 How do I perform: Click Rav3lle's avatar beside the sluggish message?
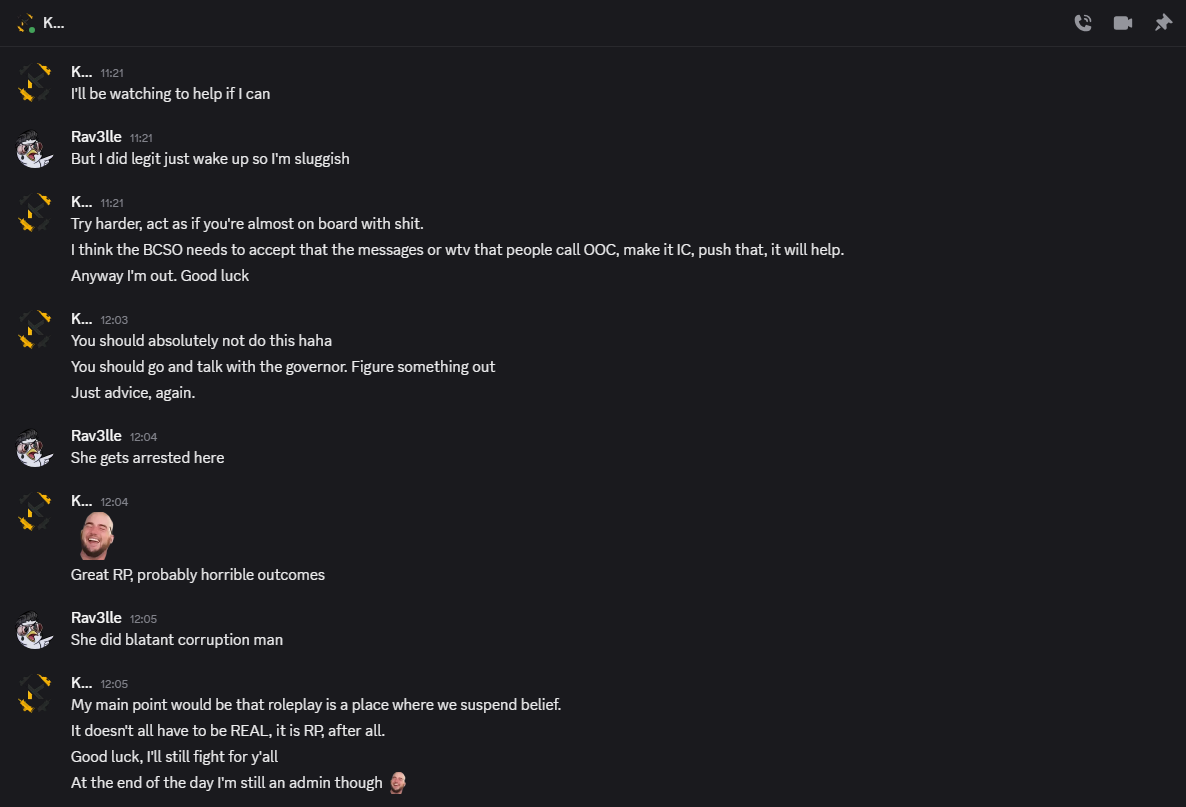tap(34, 149)
